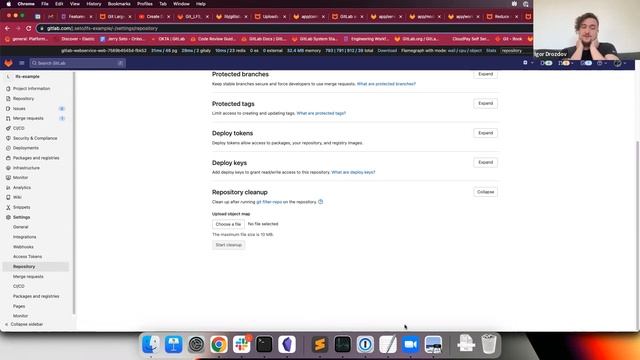Open Sublime Text from the Dock
Viewport: 640px width, 360px height.
point(320,344)
